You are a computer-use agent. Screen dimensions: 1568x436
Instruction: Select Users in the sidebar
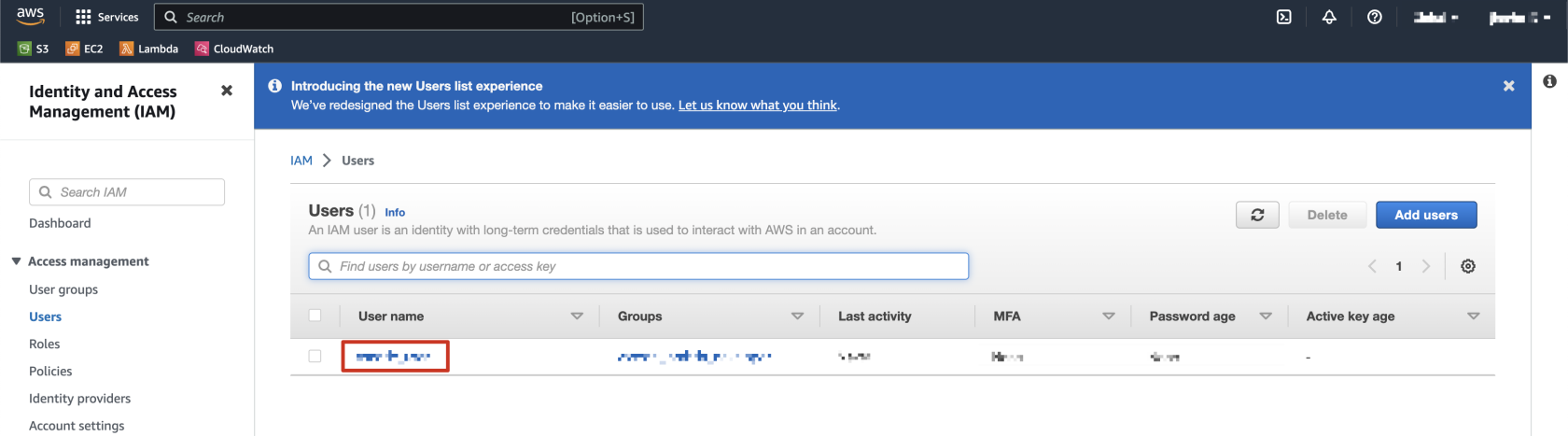click(x=45, y=316)
